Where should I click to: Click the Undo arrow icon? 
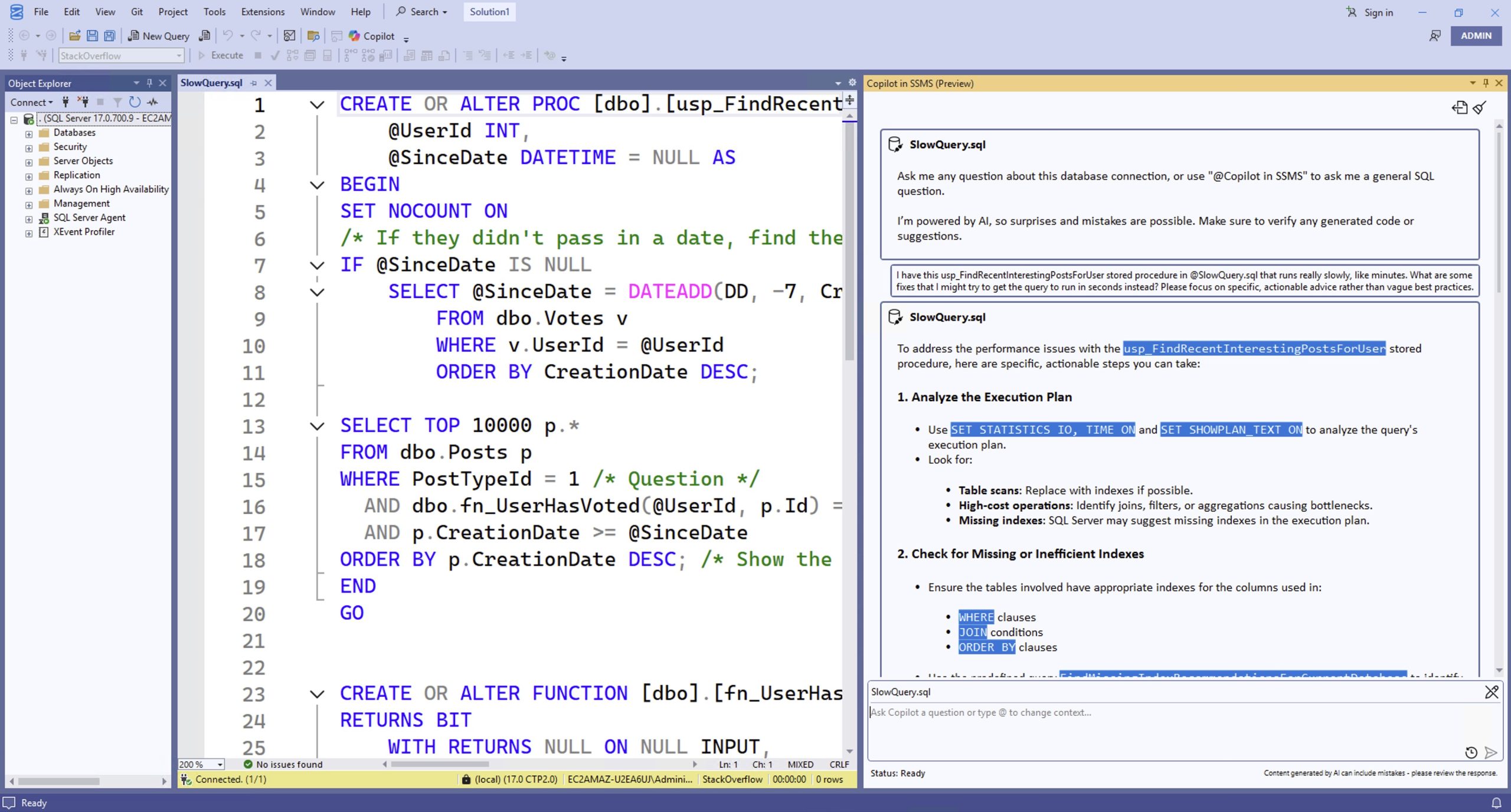pyautogui.click(x=228, y=36)
